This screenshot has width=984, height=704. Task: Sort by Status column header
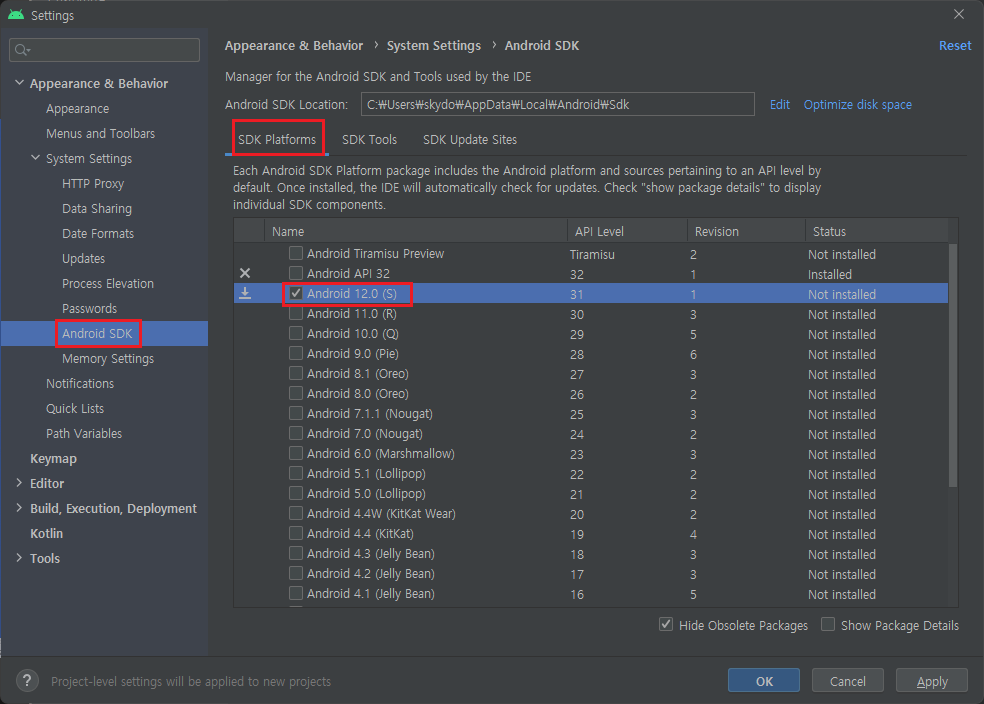(x=877, y=231)
